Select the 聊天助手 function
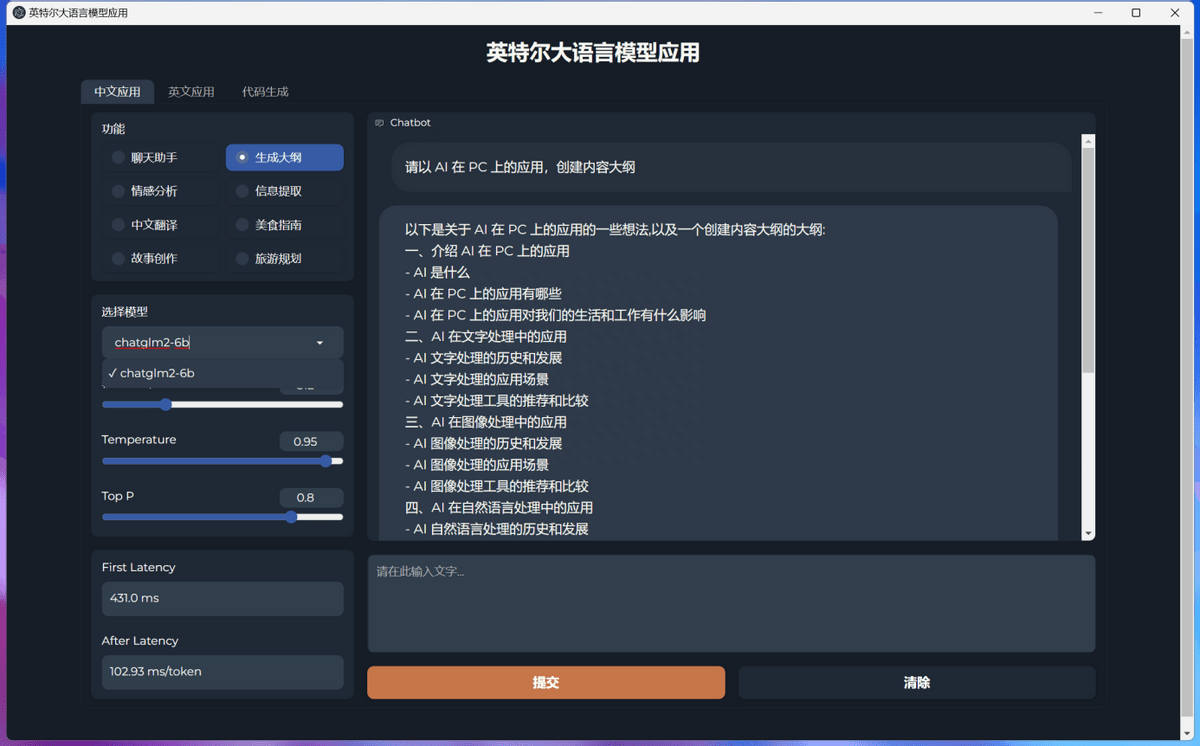Image resolution: width=1200 pixels, height=746 pixels. pos(160,157)
